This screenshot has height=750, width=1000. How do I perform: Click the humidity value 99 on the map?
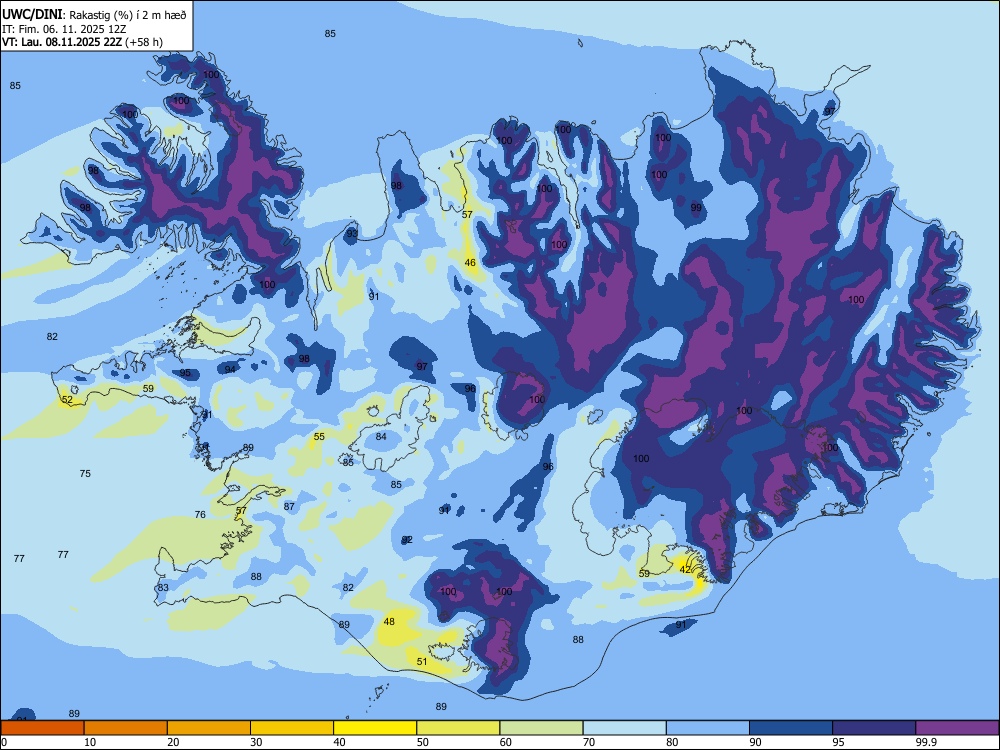696,208
